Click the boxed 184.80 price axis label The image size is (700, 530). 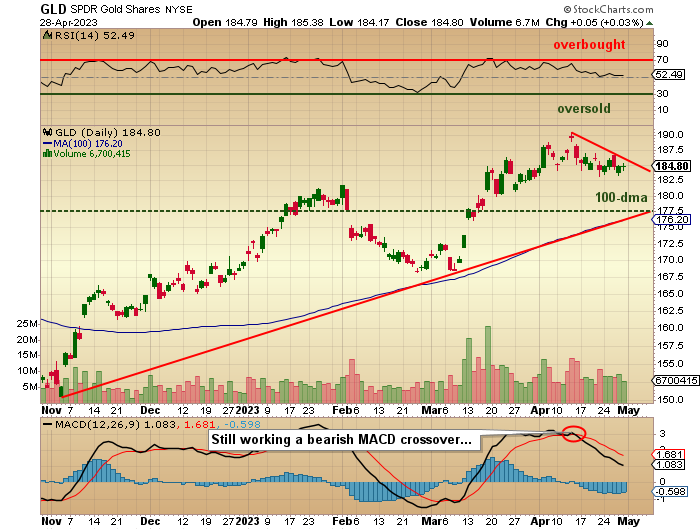pos(672,166)
